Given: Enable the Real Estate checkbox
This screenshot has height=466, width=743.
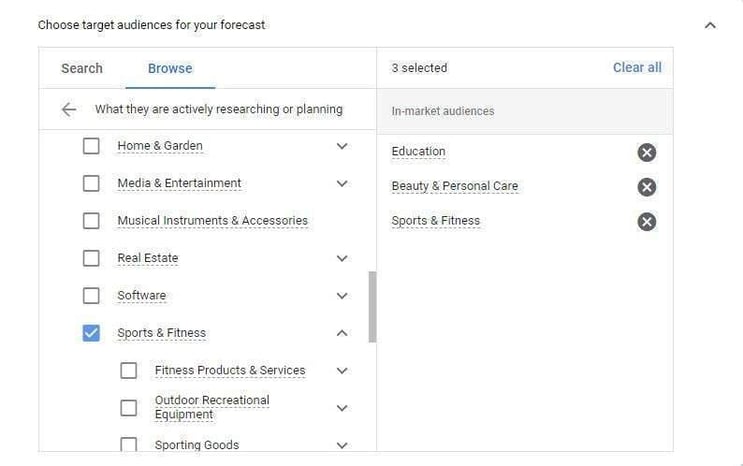Looking at the screenshot, I should click(91, 258).
